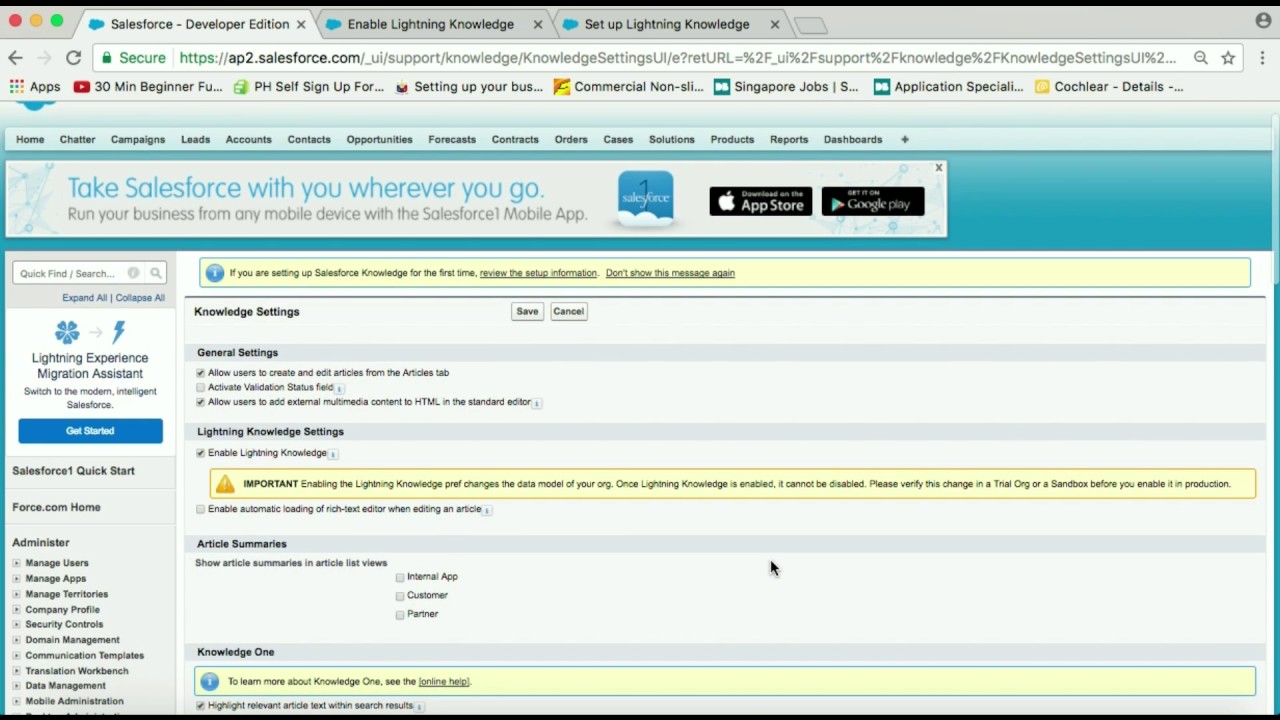Click Get Started for Lightning migration
This screenshot has width=1280, height=720.
pyautogui.click(x=90, y=431)
